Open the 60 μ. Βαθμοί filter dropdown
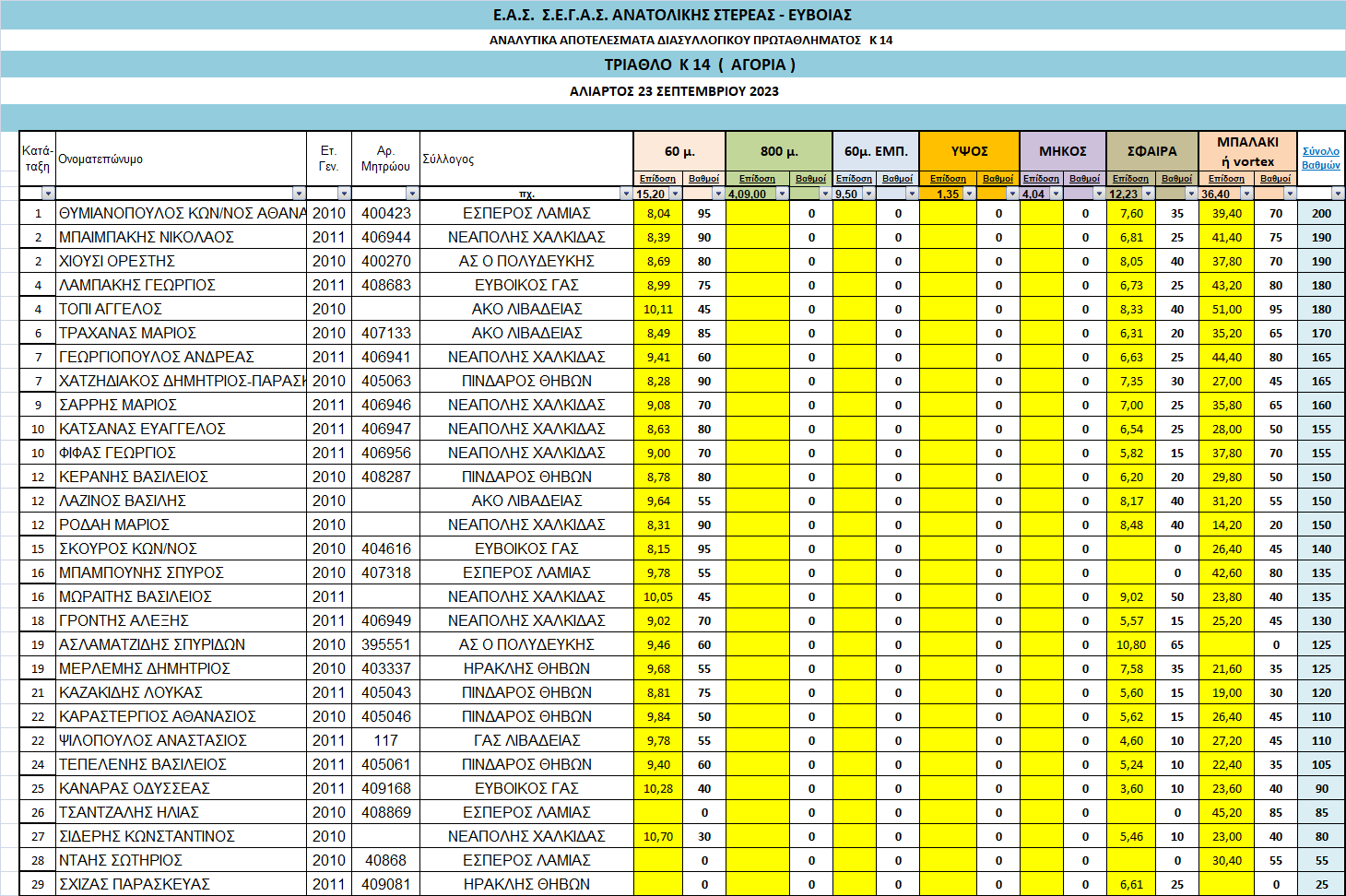The width and height of the screenshot is (1346, 896). 718,194
